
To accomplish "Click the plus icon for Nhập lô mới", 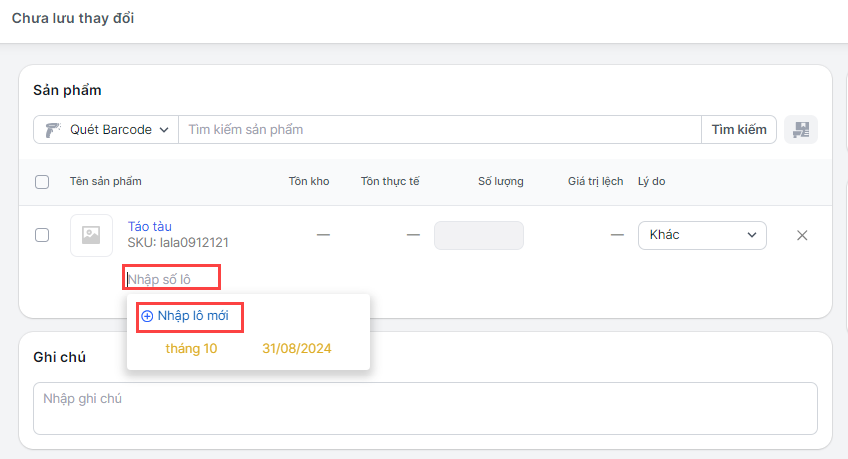I will pos(147,316).
